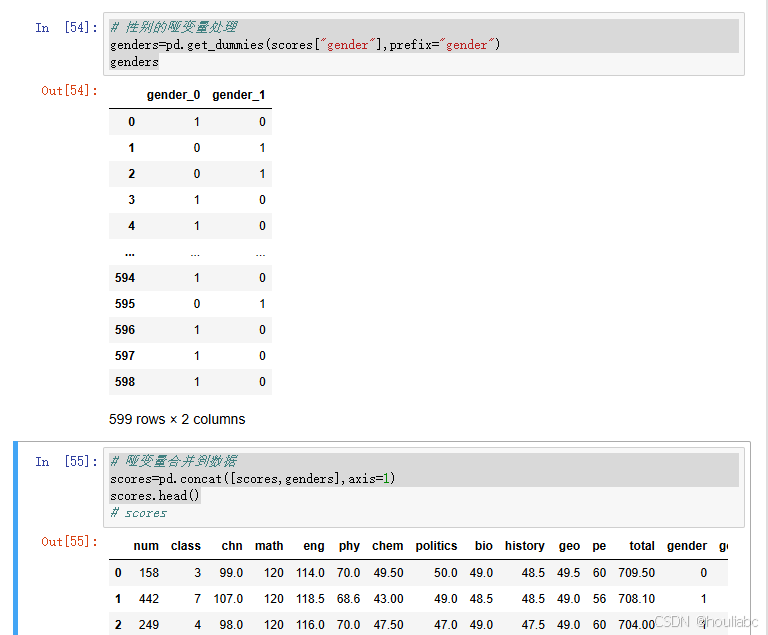Select the 'gender' column header in scores table
This screenshot has width=768, height=635.
tap(687, 545)
